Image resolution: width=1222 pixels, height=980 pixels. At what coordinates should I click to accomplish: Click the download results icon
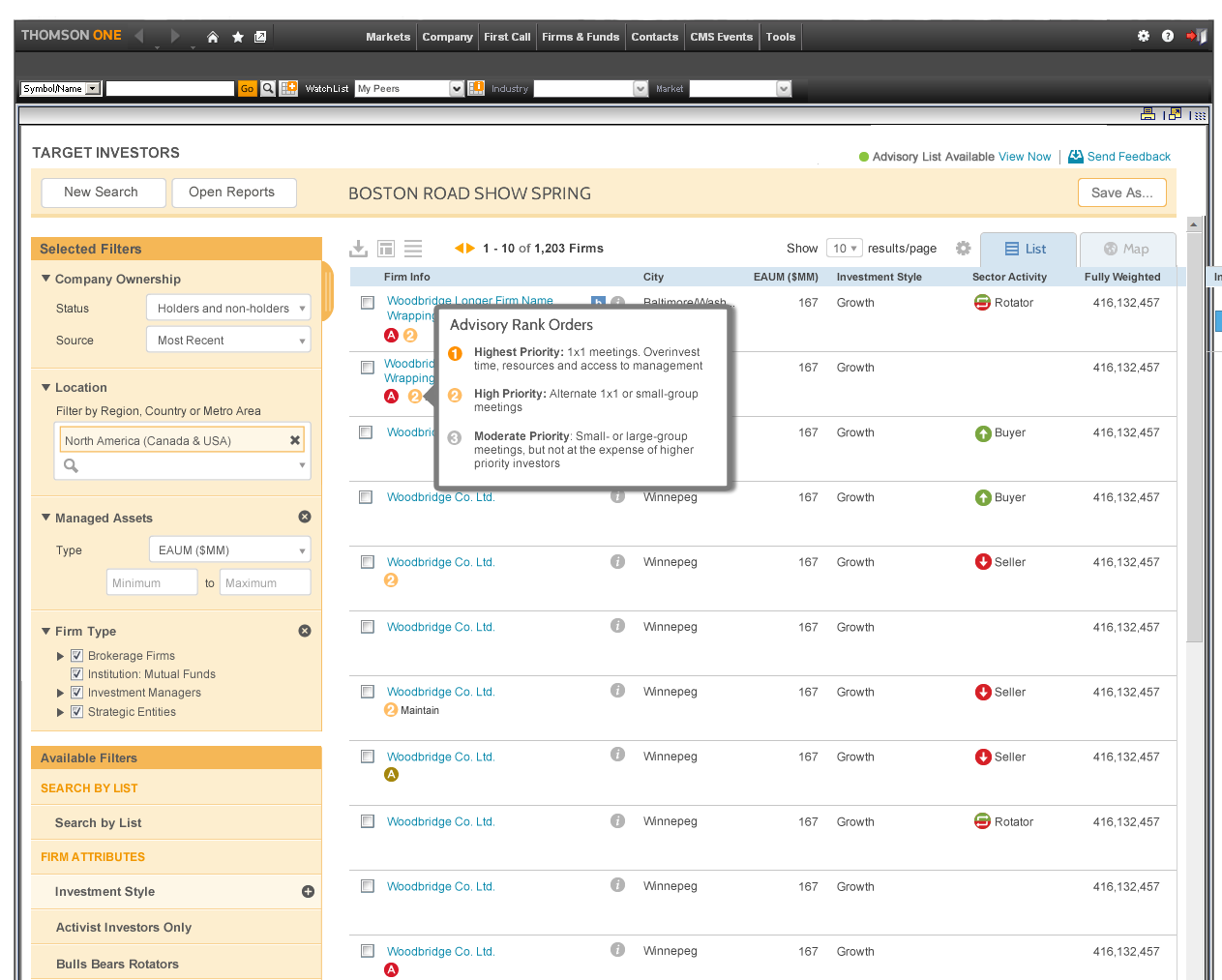pos(359,249)
